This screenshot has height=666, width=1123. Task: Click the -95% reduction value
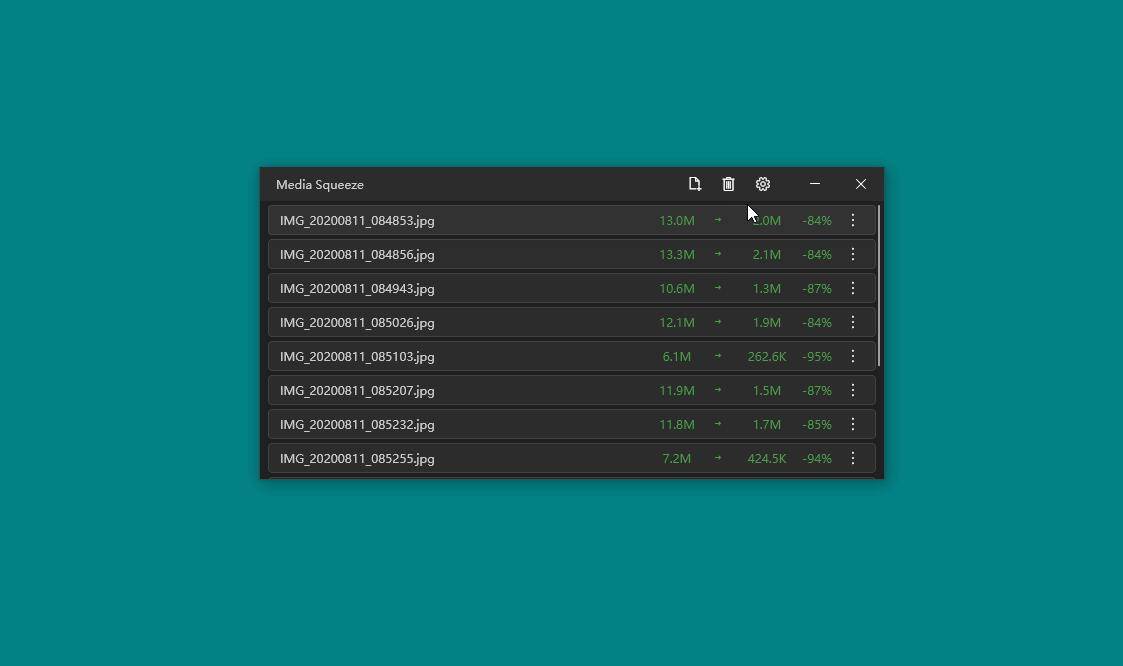pyautogui.click(x=817, y=357)
